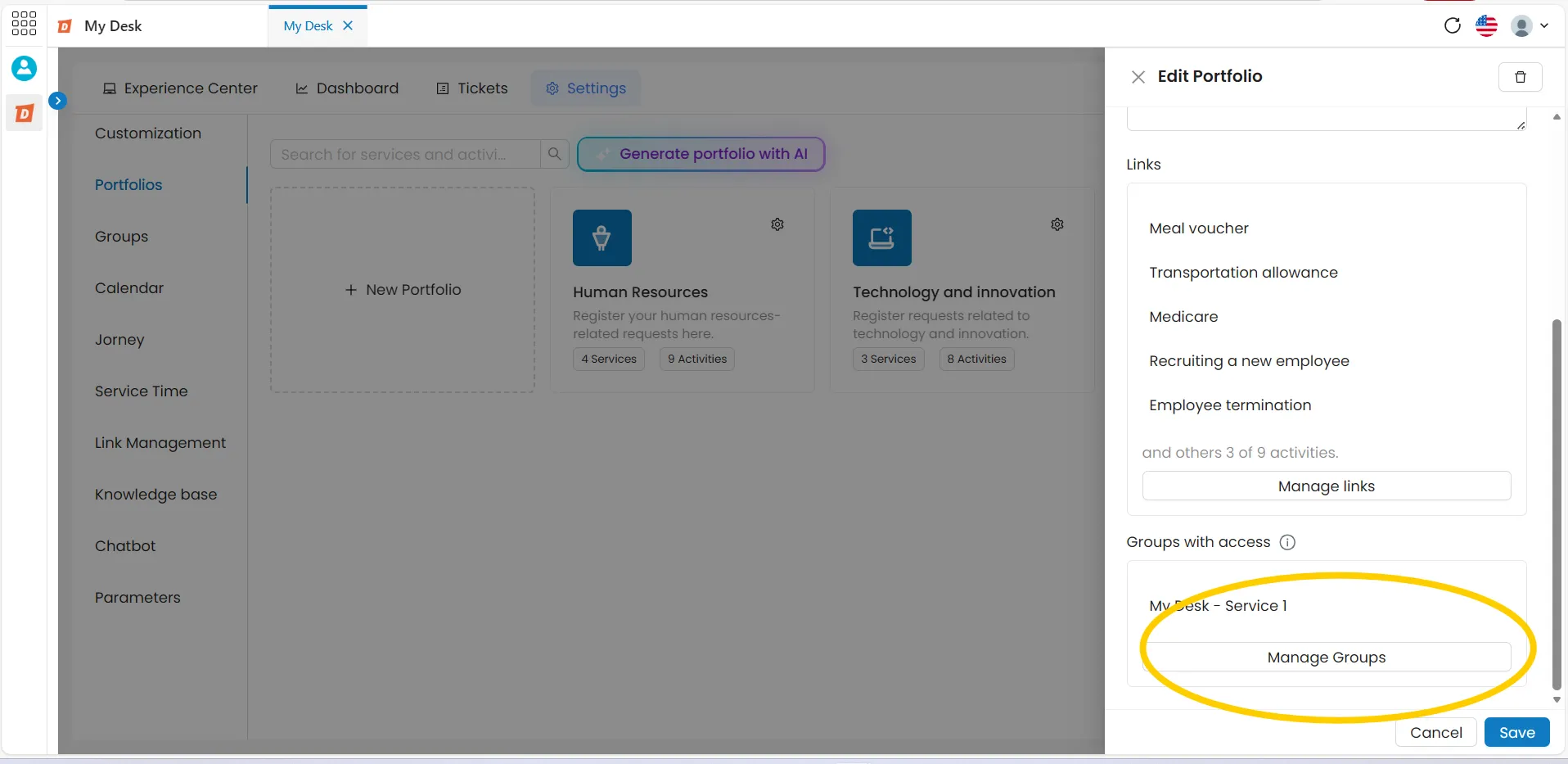Switch to the Dashboard tab
This screenshot has height=764, width=1568.
point(347,88)
